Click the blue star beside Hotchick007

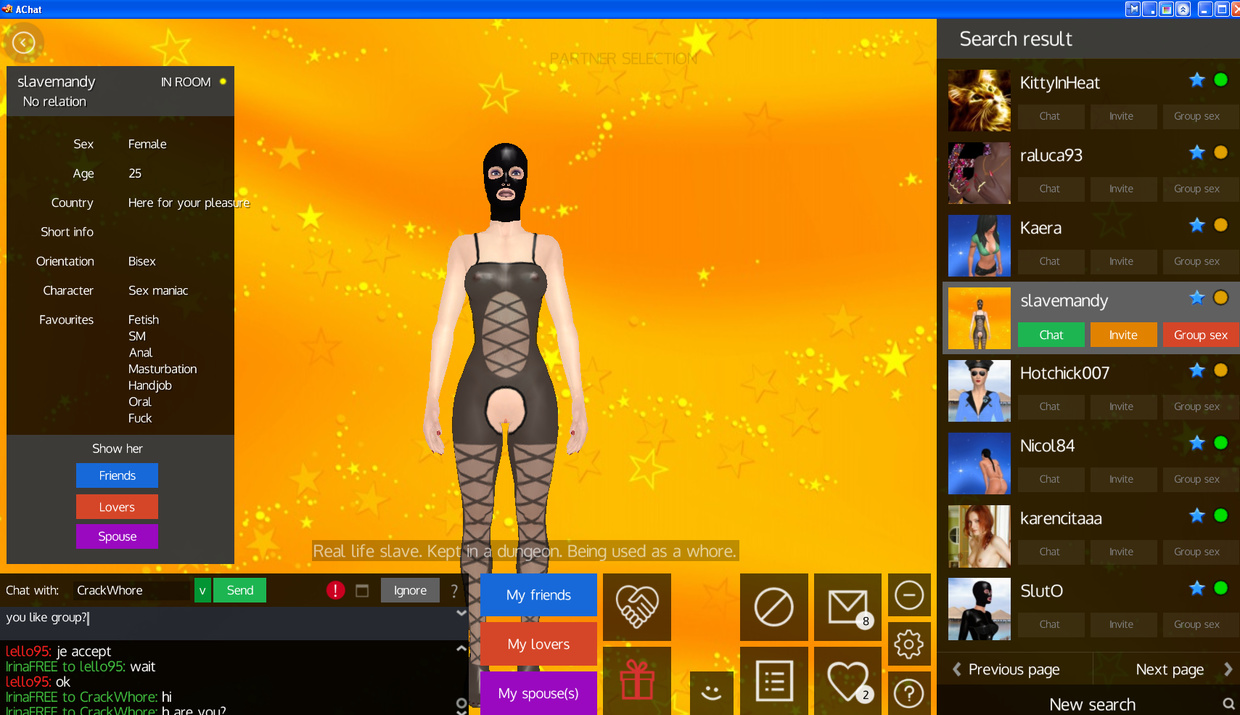[x=1197, y=370]
